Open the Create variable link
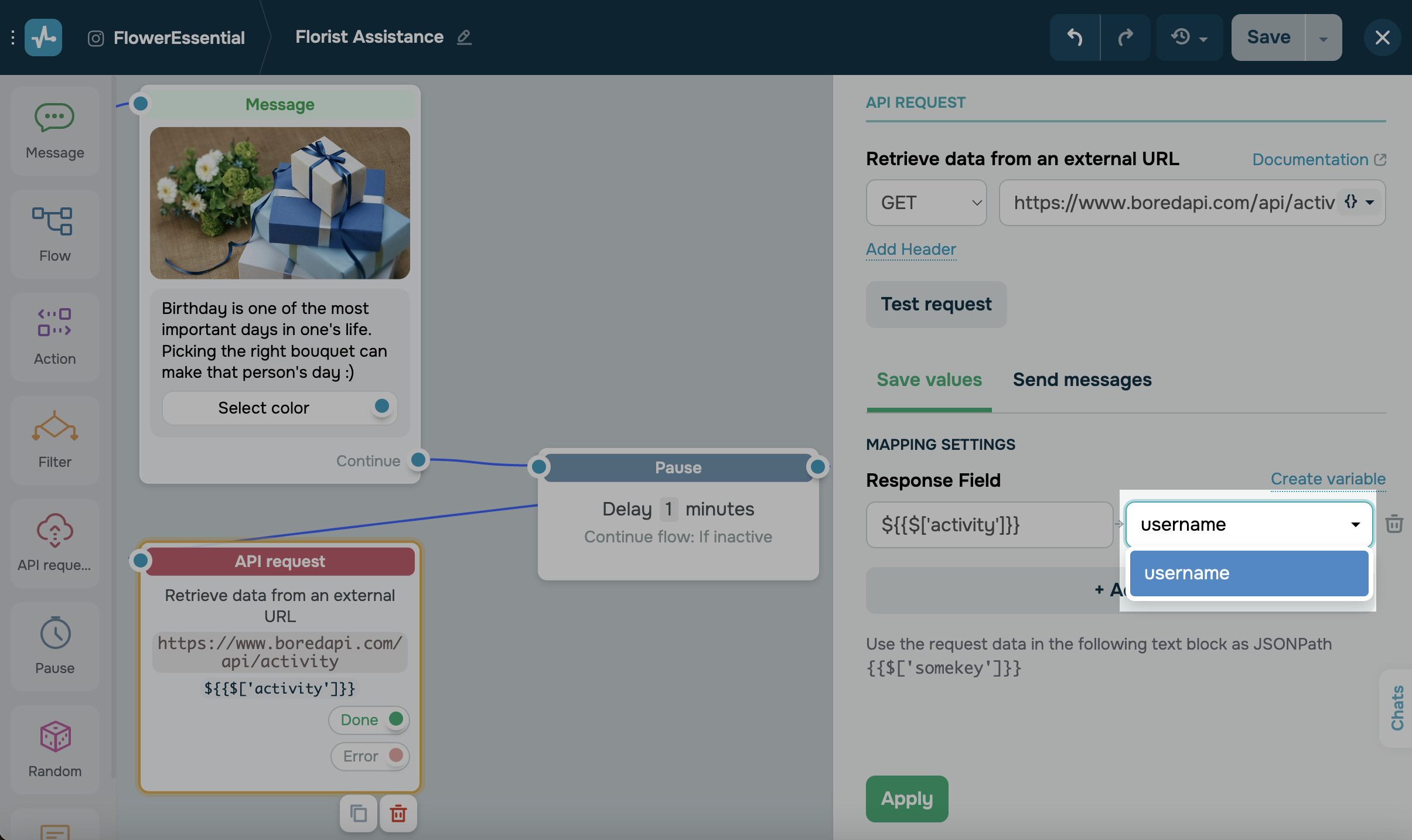This screenshot has width=1412, height=840. pyautogui.click(x=1328, y=479)
